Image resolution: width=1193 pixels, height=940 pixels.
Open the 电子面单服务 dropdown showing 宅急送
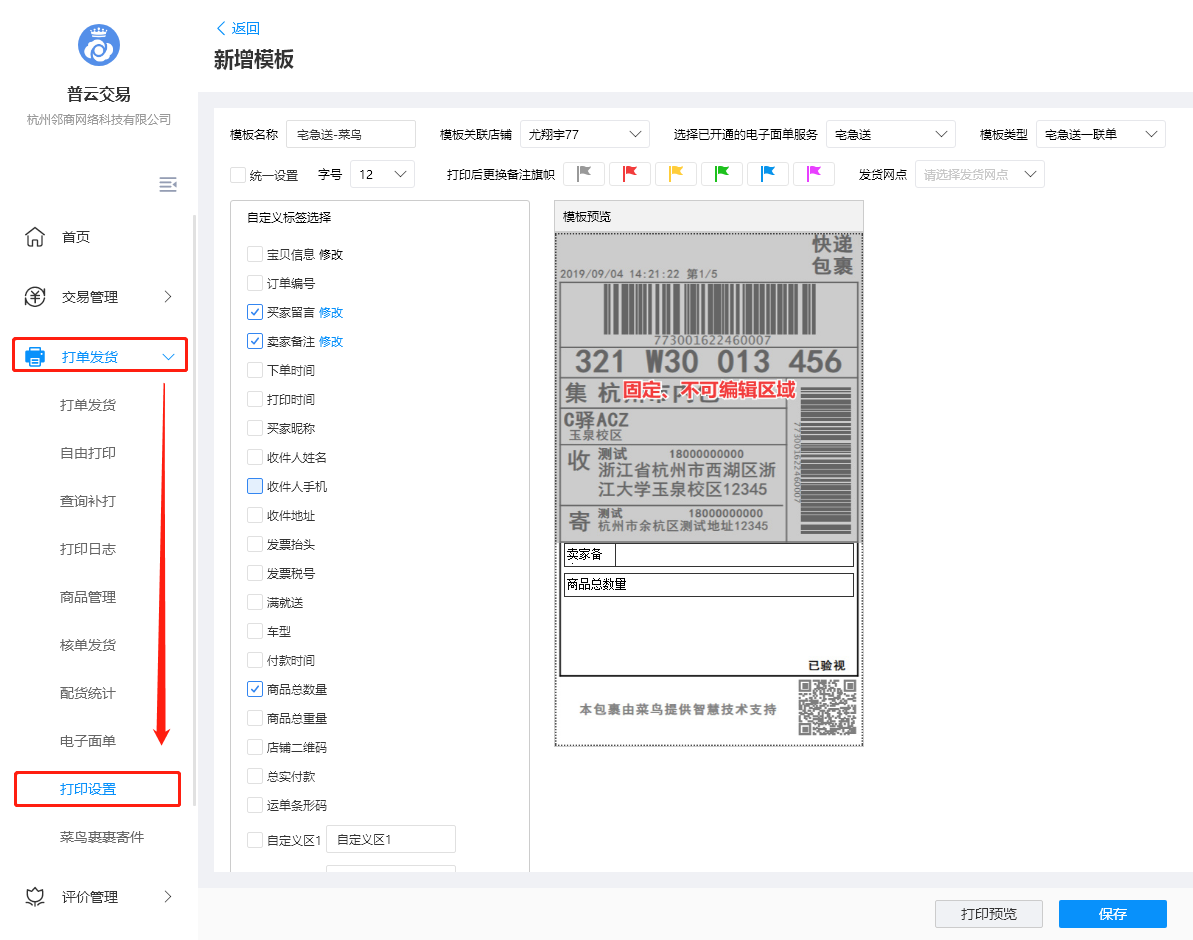tap(890, 134)
